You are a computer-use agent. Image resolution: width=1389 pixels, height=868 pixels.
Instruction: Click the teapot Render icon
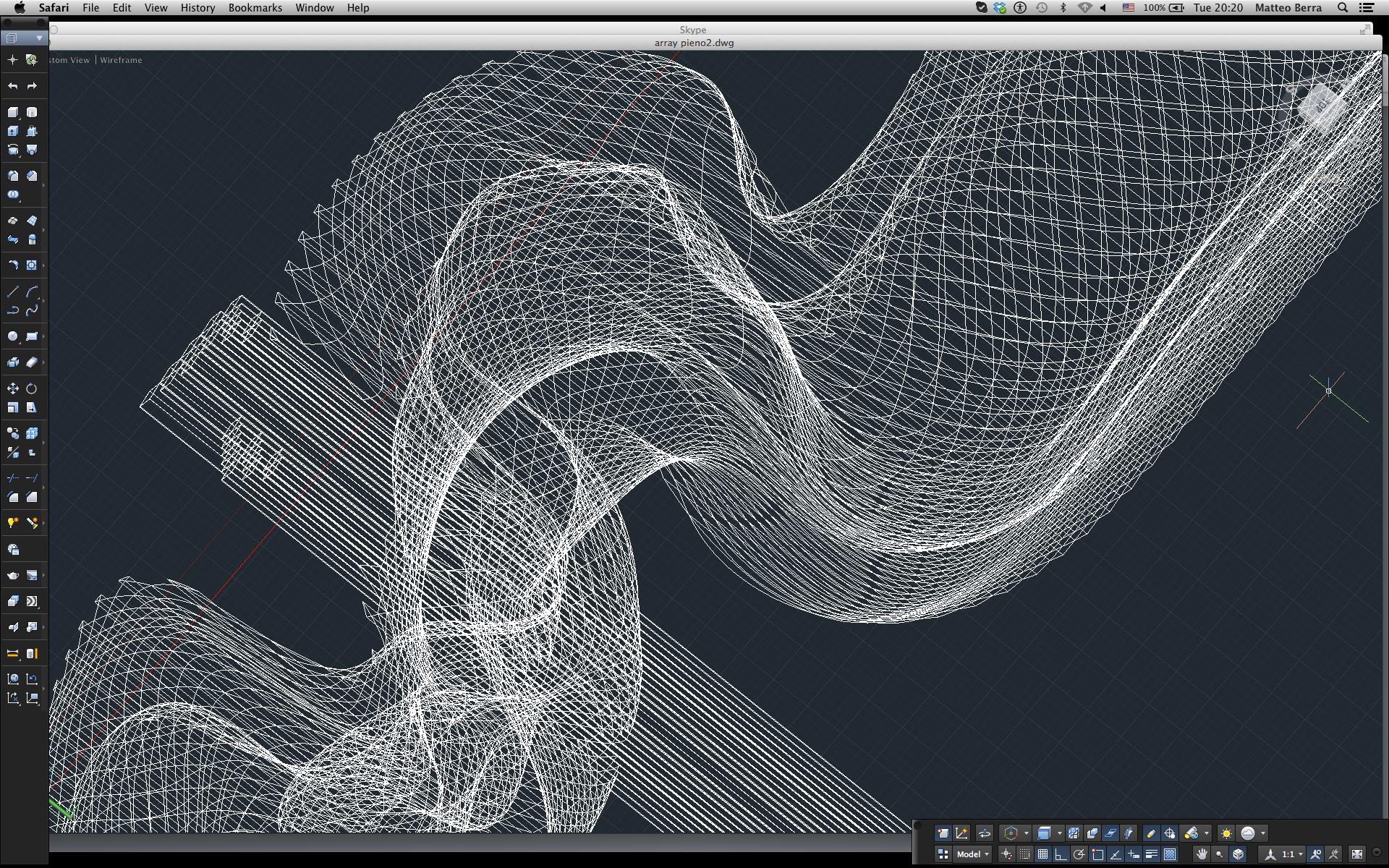point(13,576)
